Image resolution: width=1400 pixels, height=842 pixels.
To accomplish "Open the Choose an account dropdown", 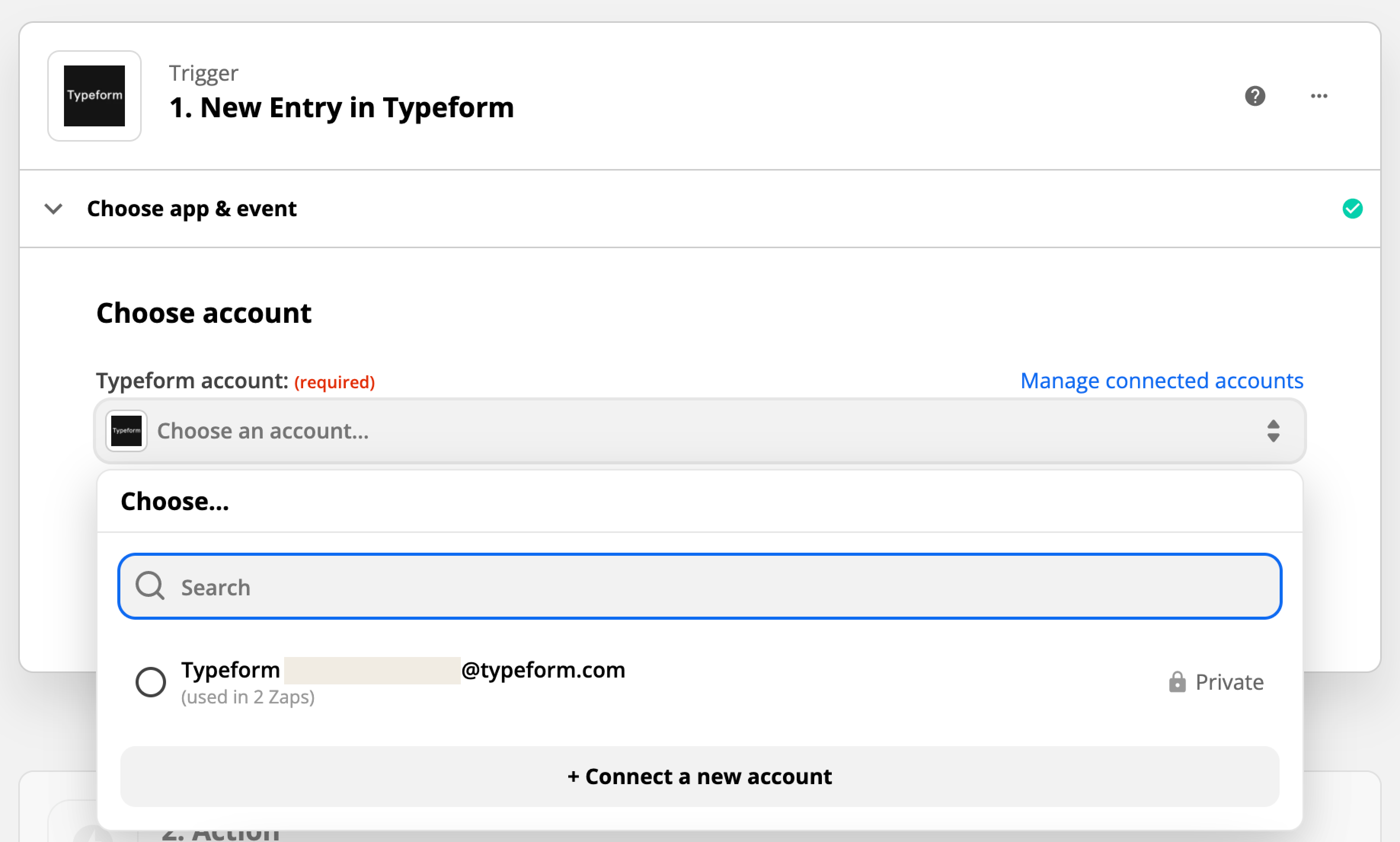I will [x=700, y=431].
